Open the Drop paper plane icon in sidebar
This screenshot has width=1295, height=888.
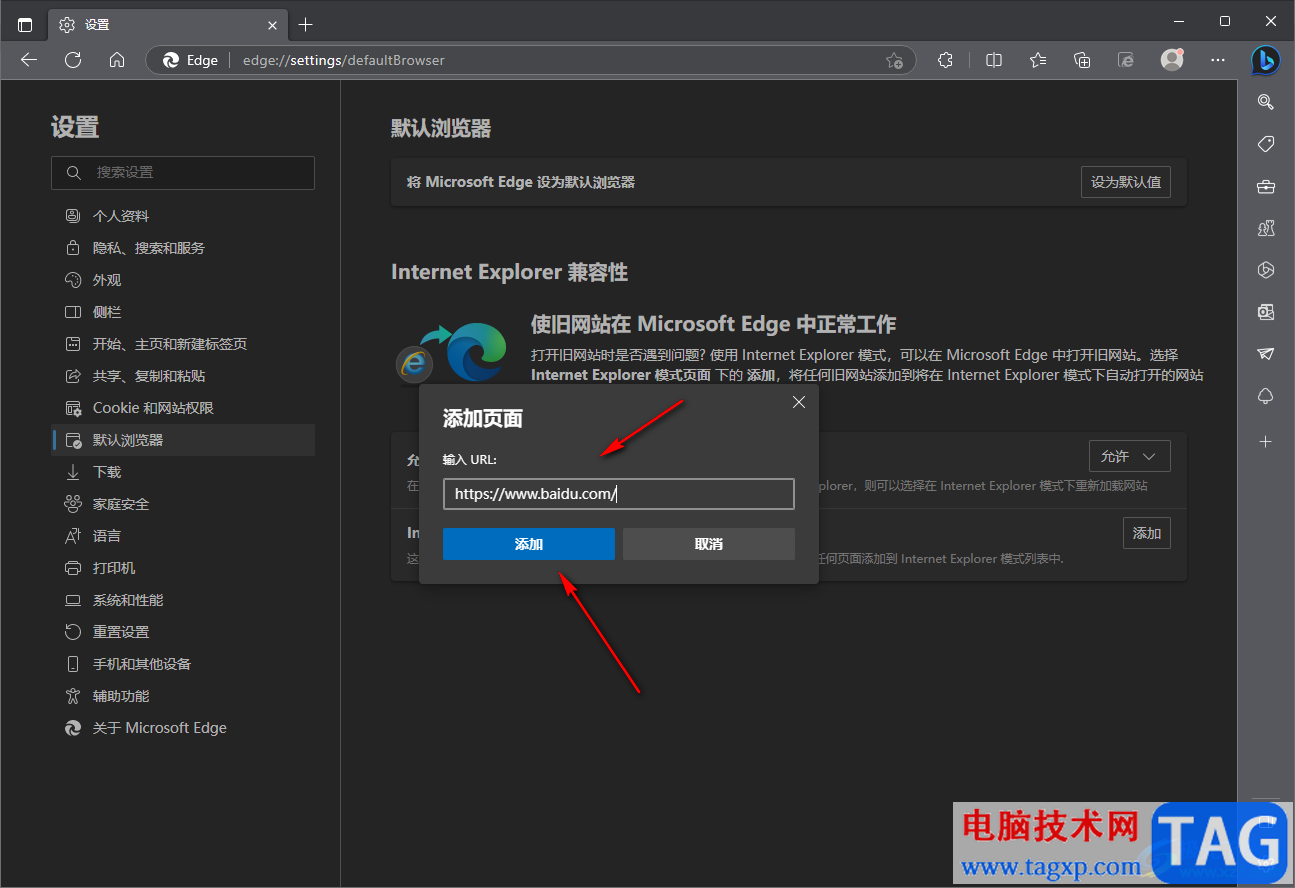(1265, 354)
